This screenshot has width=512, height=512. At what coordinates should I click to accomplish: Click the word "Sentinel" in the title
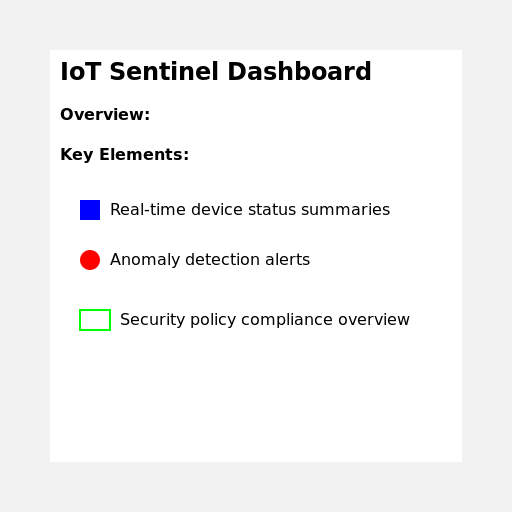pyautogui.click(x=164, y=71)
